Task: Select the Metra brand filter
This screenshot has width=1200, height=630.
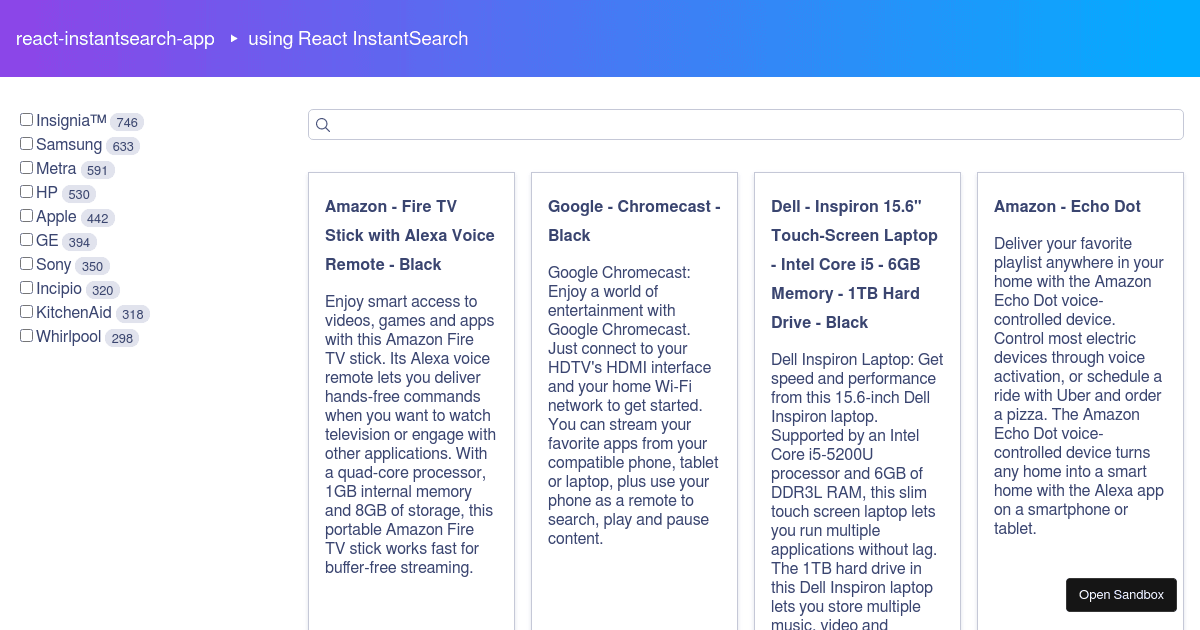Action: tap(26, 166)
